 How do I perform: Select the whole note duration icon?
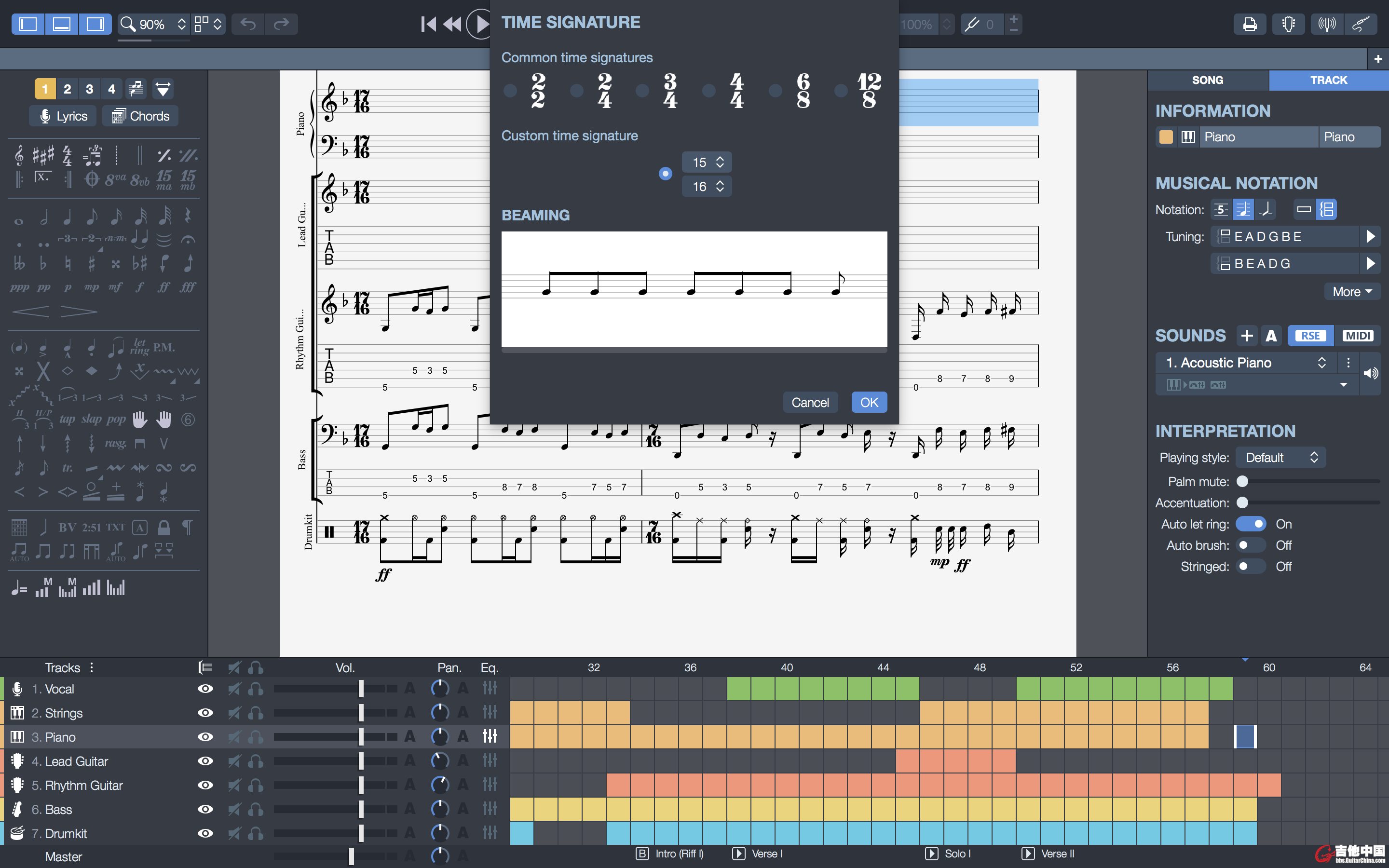[19, 221]
